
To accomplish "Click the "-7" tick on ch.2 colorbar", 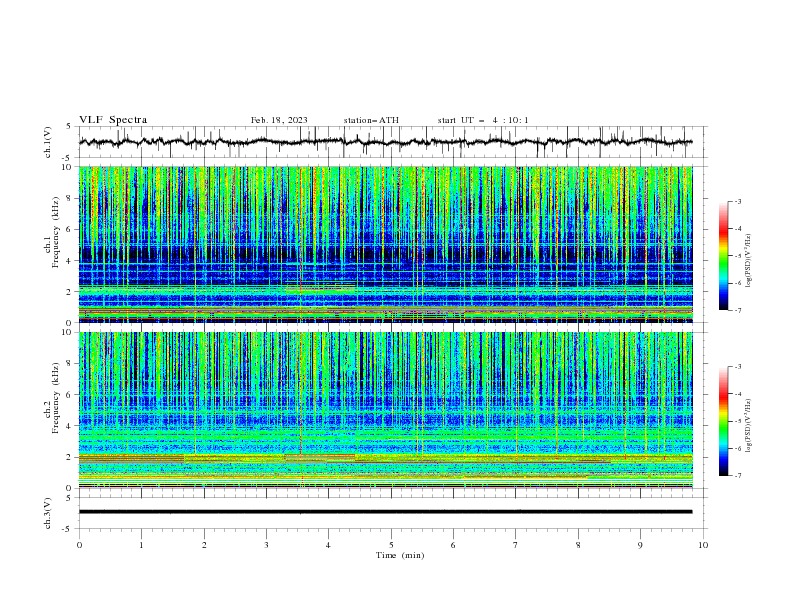I will click(738, 476).
